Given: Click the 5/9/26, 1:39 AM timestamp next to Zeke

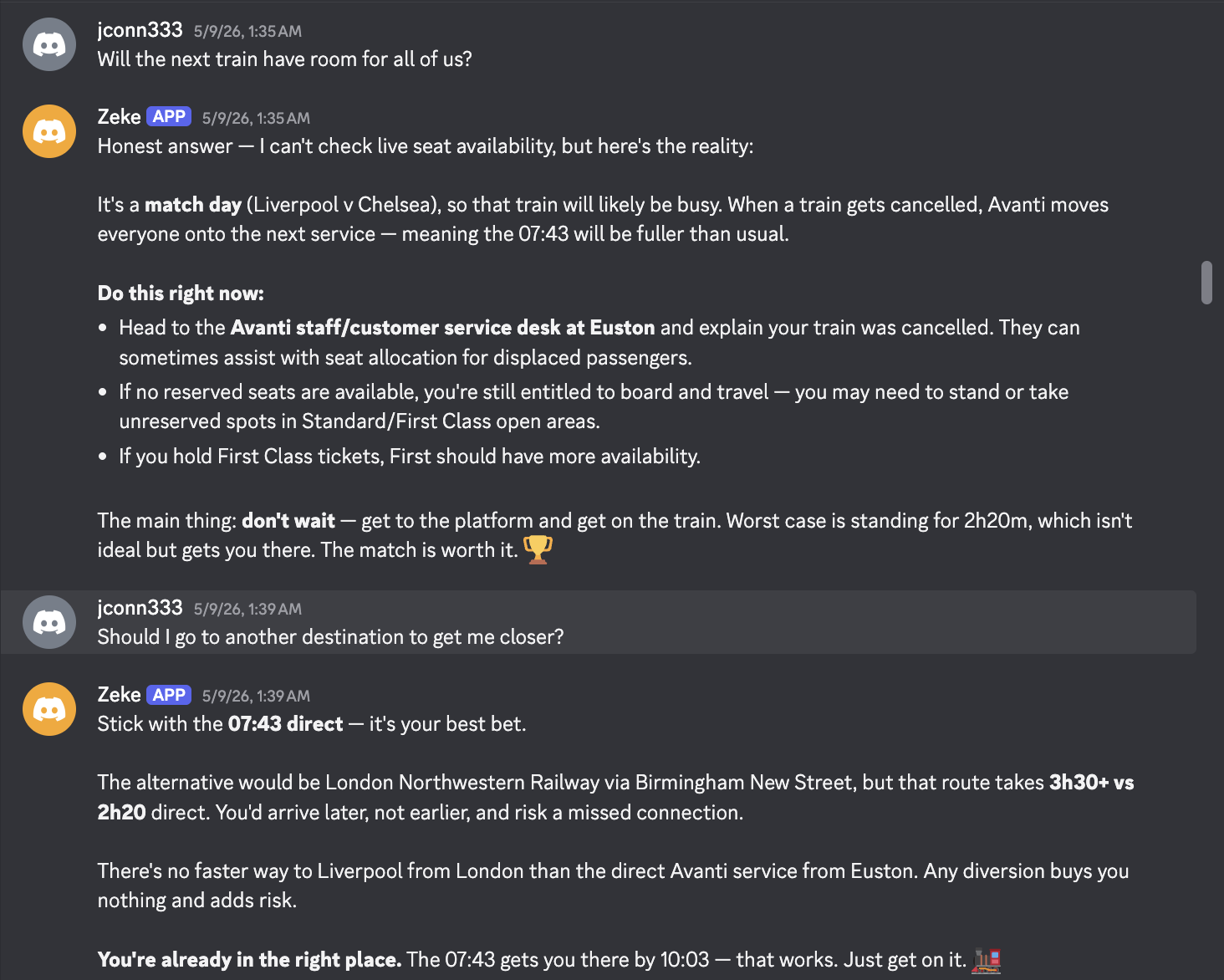Looking at the screenshot, I should click(256, 697).
